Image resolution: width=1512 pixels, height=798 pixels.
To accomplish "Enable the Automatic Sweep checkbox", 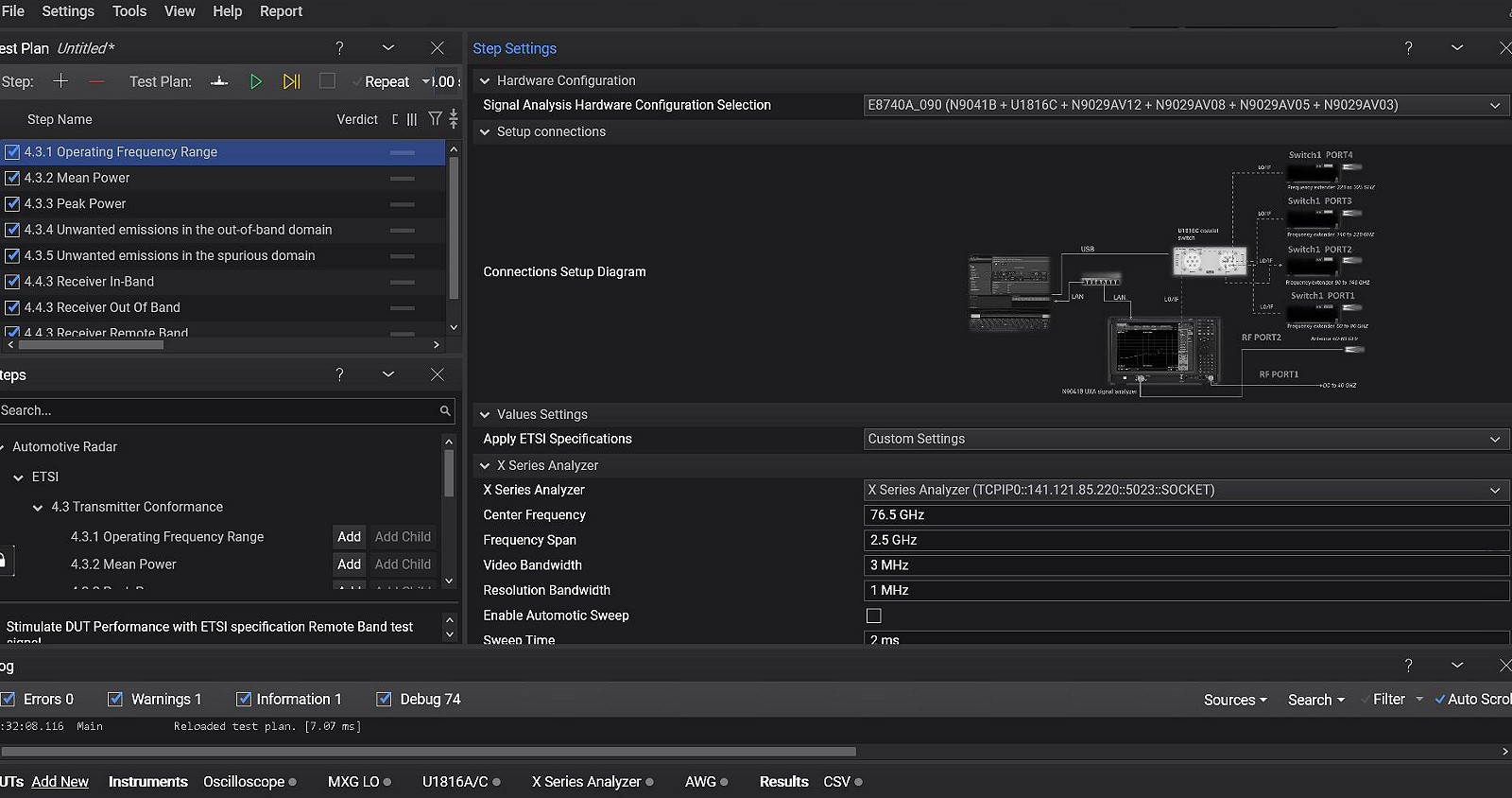I will click(x=874, y=616).
